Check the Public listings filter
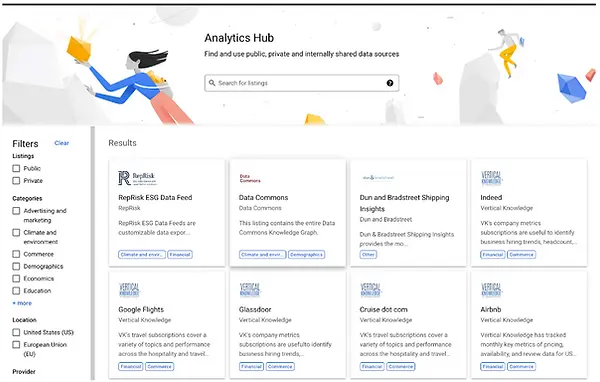Image resolution: width=600 pixels, height=382 pixels. pos(16,168)
